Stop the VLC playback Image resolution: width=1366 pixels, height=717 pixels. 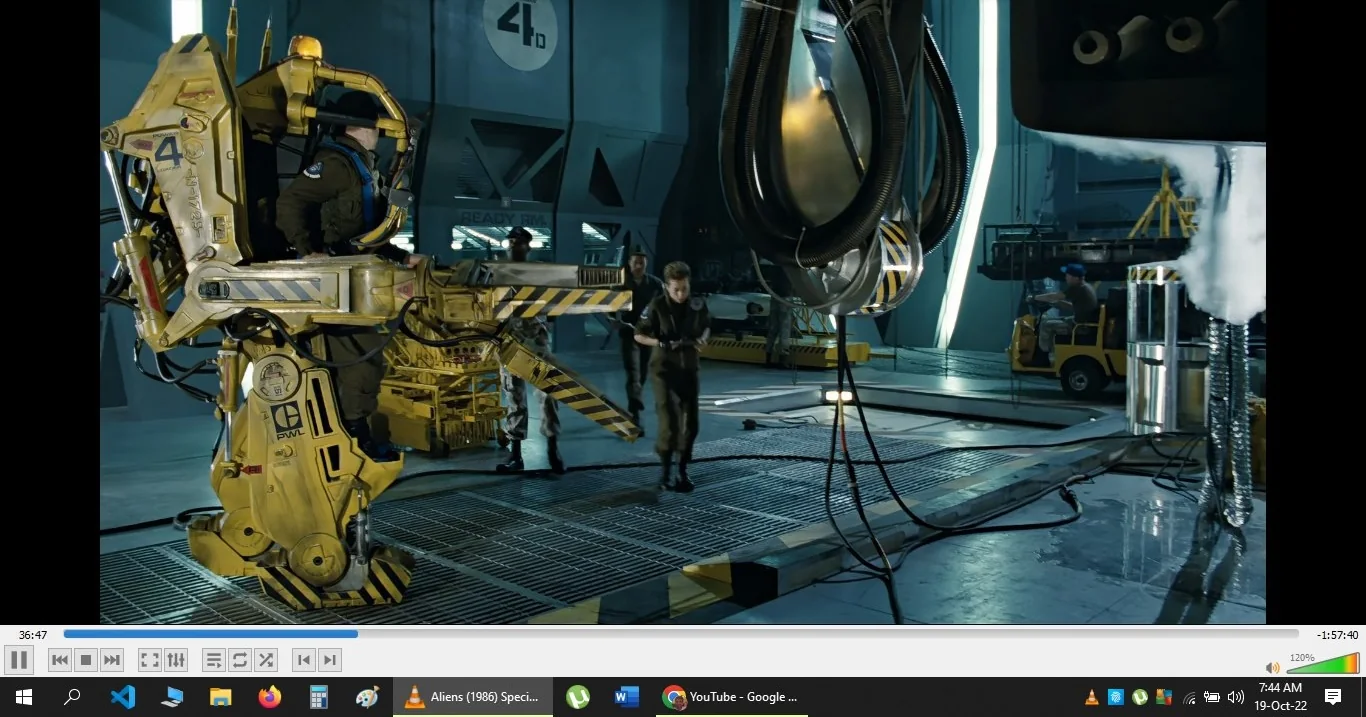point(86,660)
